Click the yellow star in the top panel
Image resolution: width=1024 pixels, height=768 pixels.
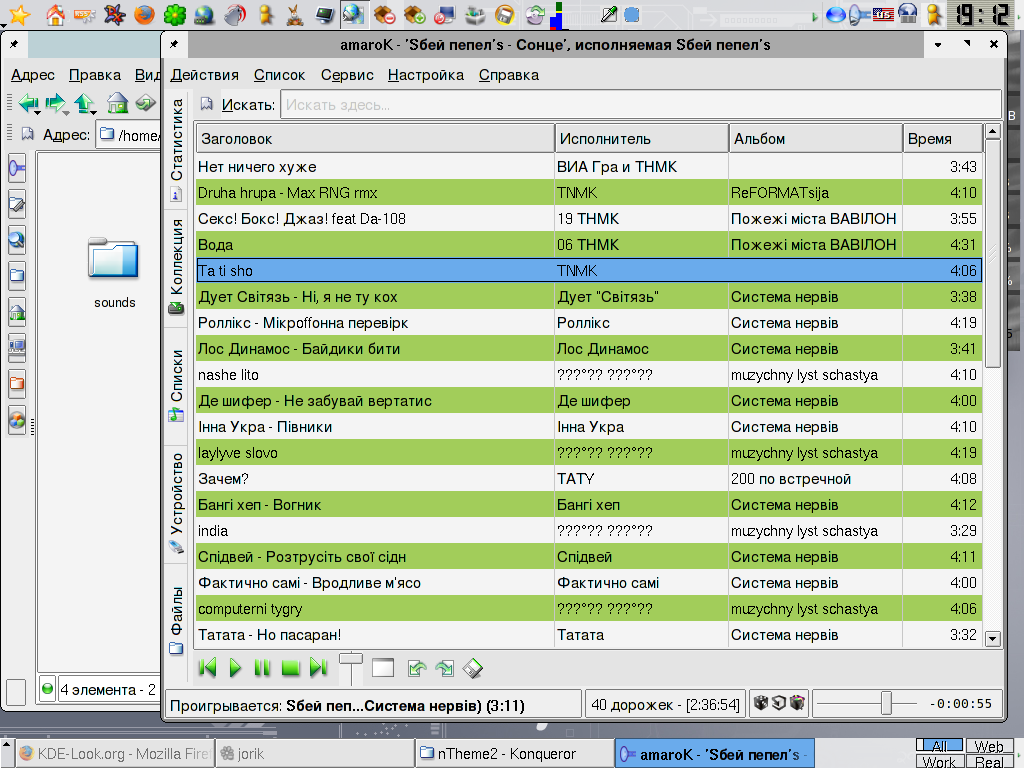(x=19, y=14)
